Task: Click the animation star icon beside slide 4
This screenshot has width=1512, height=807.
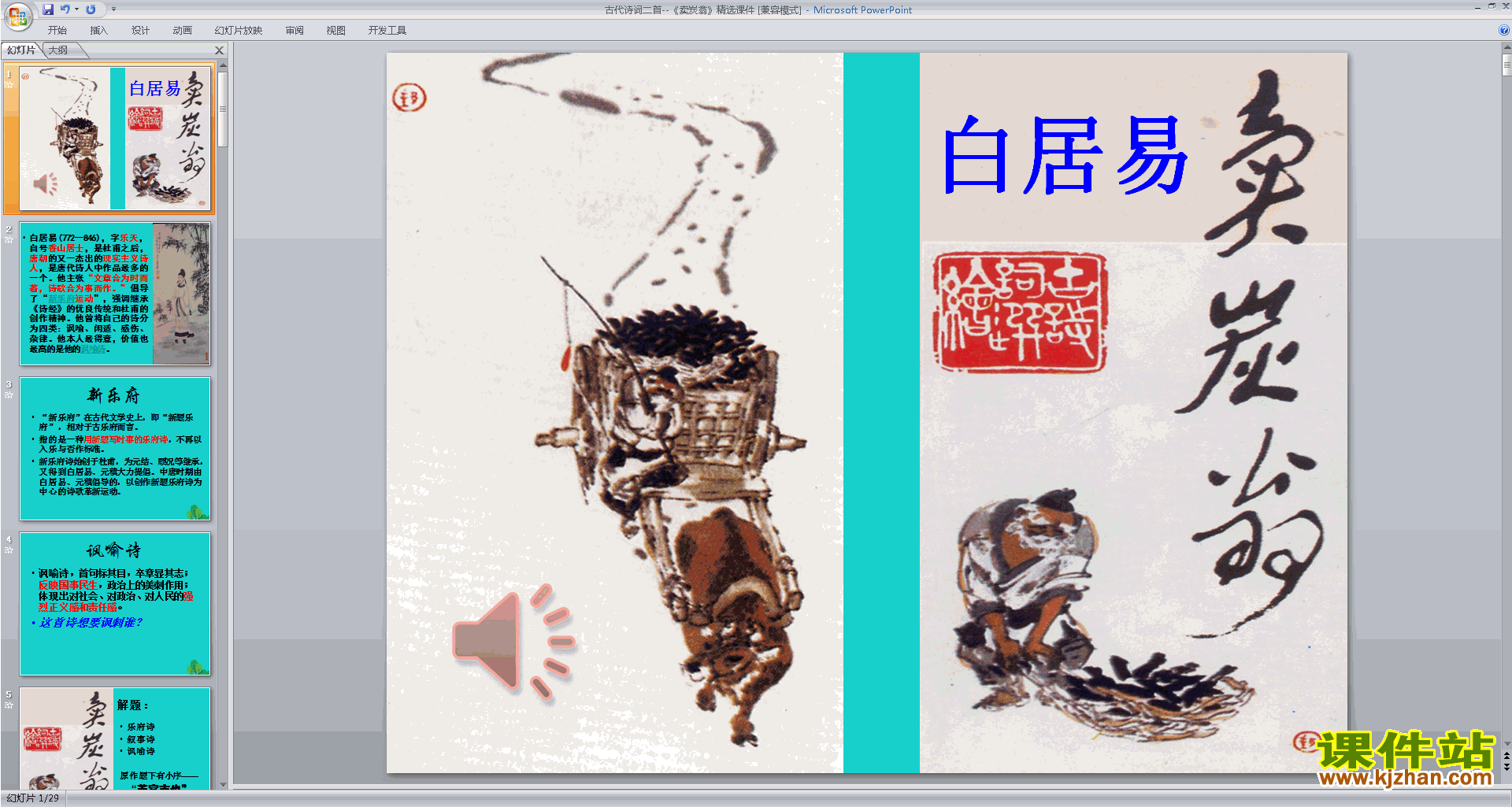Action: point(9,550)
